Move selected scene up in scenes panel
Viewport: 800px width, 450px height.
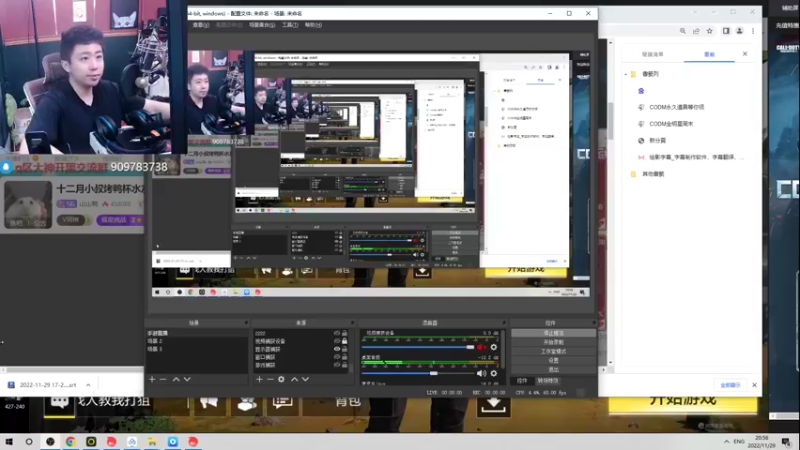(x=176, y=379)
